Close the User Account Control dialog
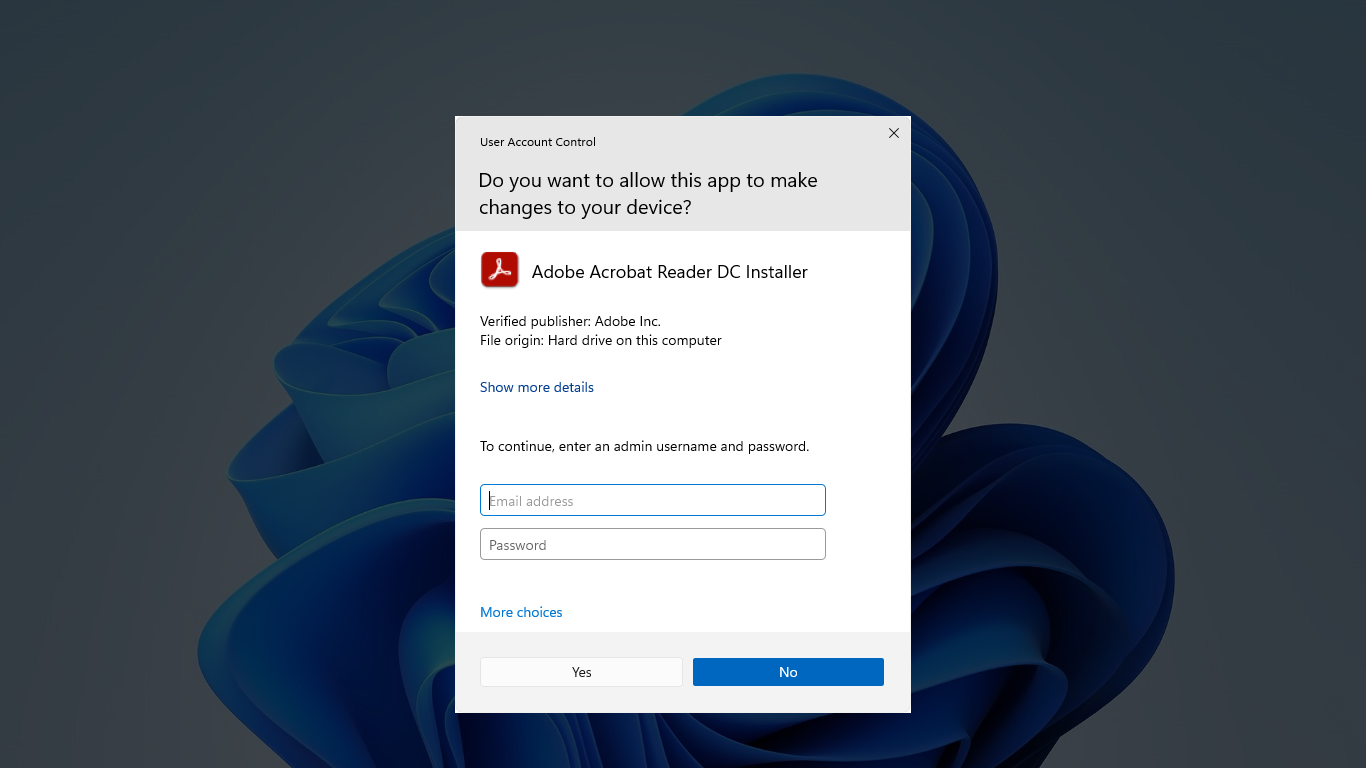Viewport: 1366px width, 768px height. pos(894,133)
